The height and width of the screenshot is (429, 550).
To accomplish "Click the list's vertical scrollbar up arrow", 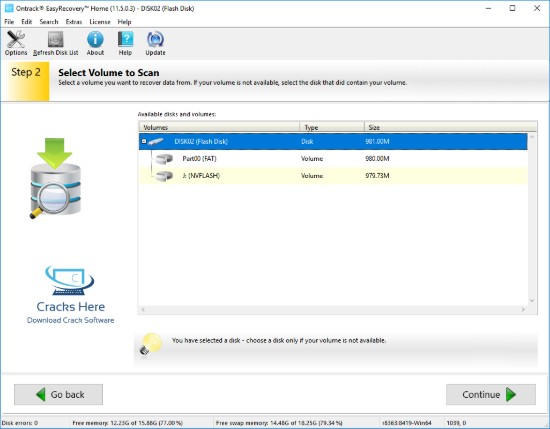I will 532,137.
